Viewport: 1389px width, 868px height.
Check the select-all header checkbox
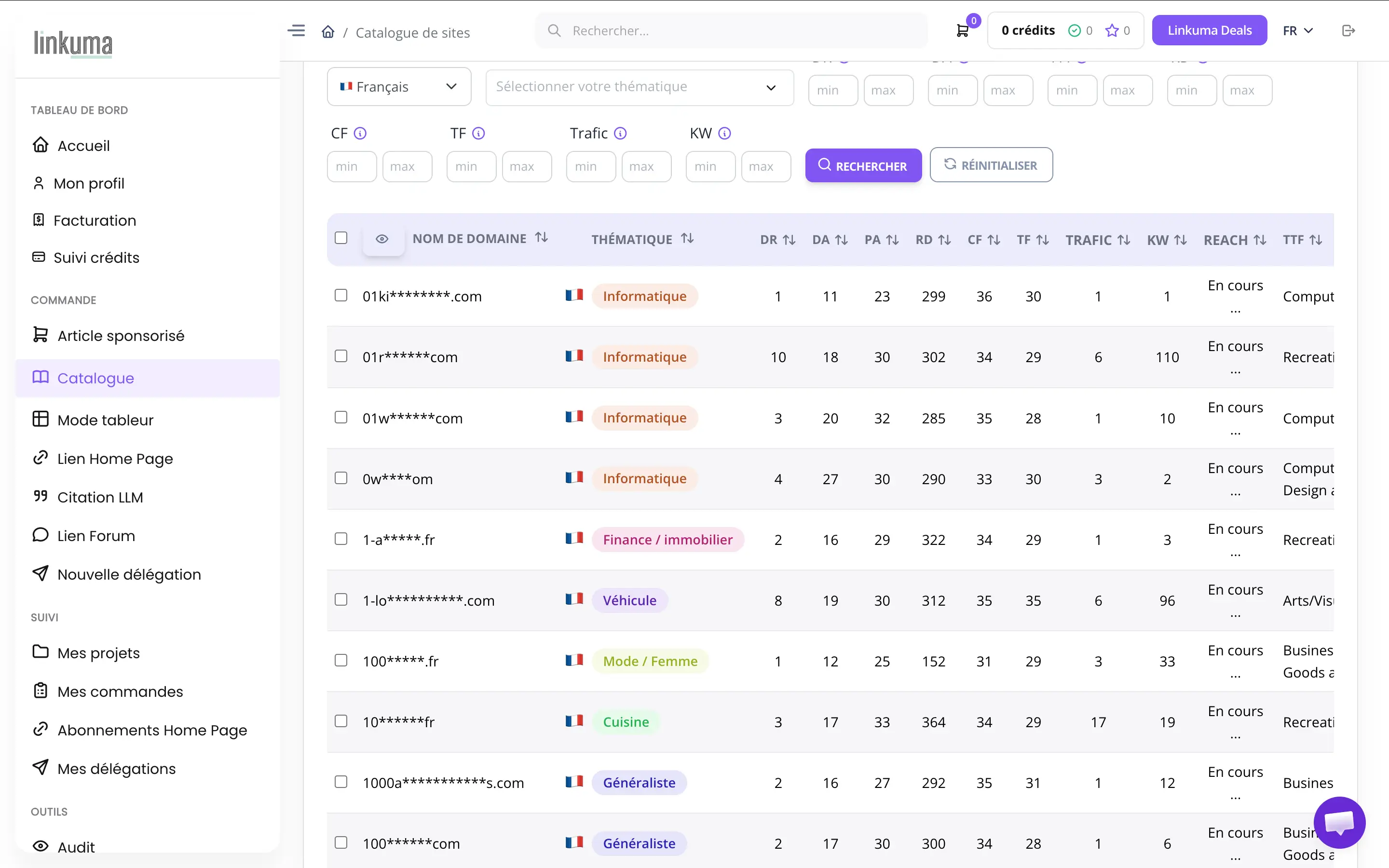pos(341,238)
